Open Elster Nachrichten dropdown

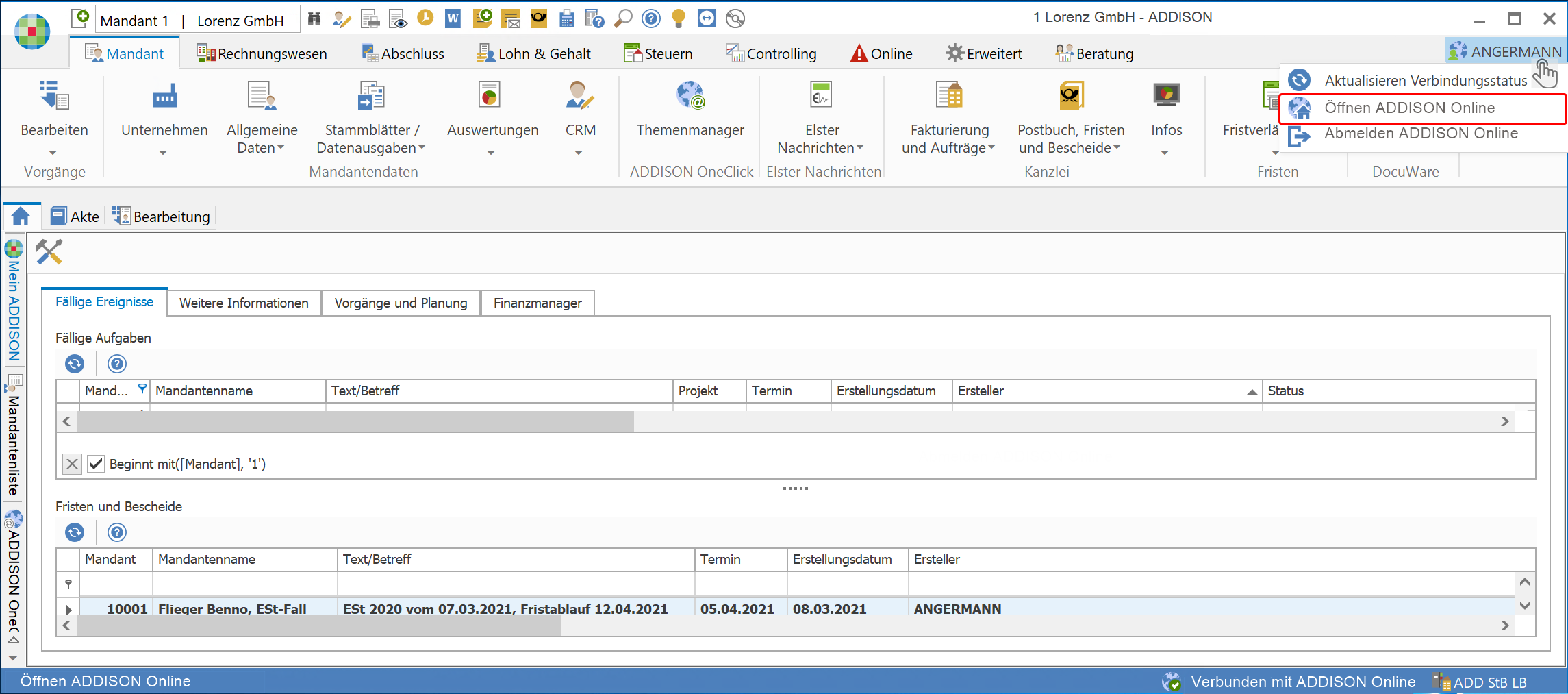[820, 138]
